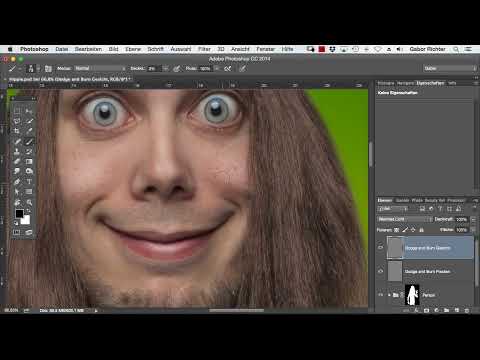480x360 pixels.
Task: Open the Dropbox menu bar icon
Action: (332, 49)
